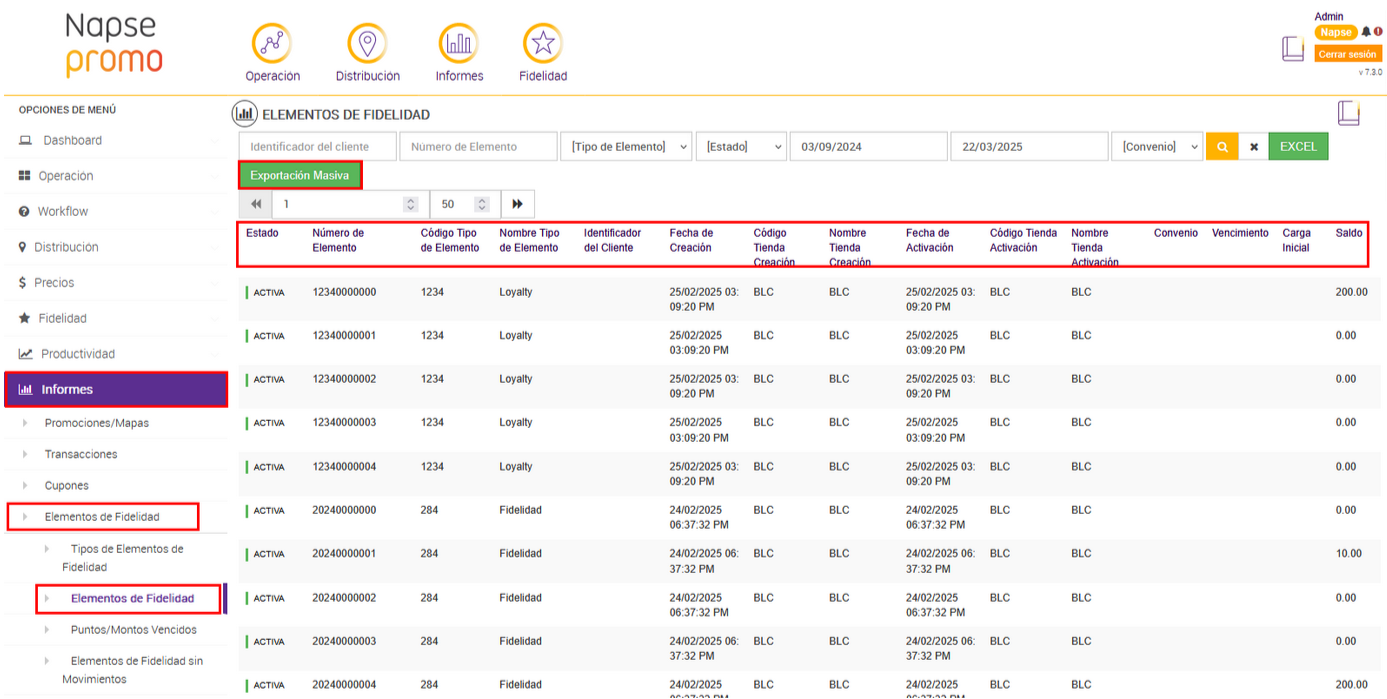The width and height of the screenshot is (1387, 699).
Task: Clear filters with the X button
Action: 1253,147
